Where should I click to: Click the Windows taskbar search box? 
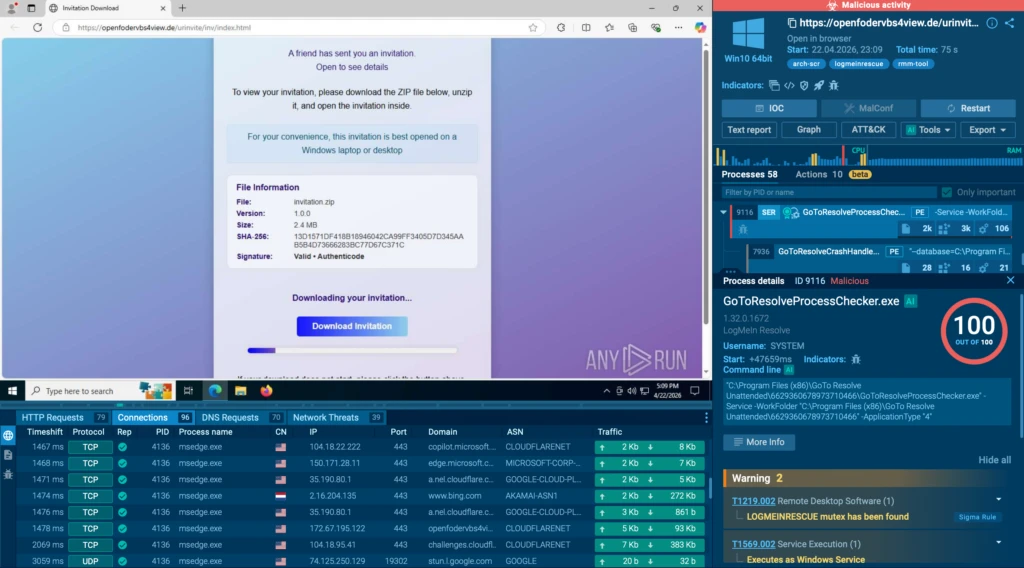82,390
